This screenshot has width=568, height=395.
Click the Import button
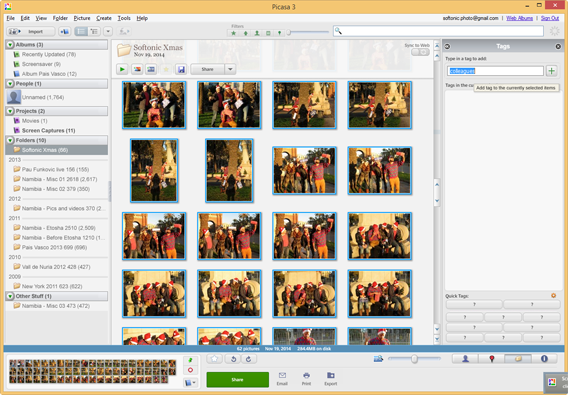[x=31, y=32]
